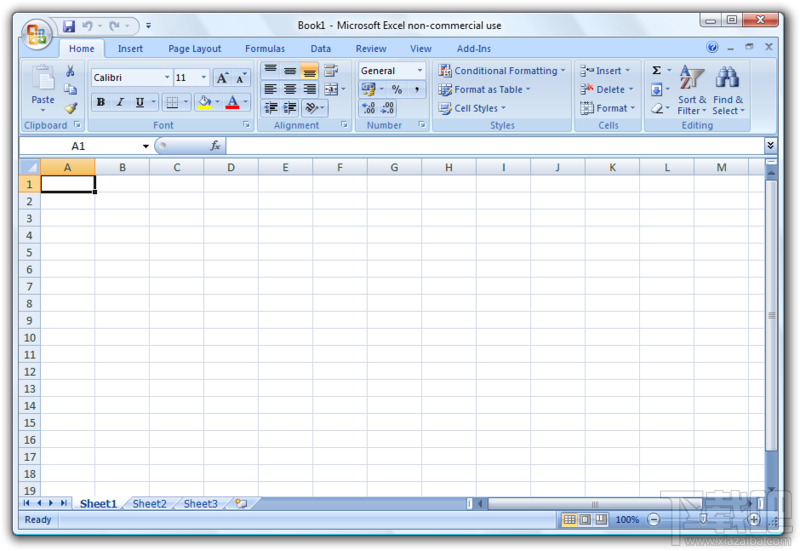Apply Comma Style
Image resolution: width=800 pixels, height=551 pixels.
click(x=416, y=89)
